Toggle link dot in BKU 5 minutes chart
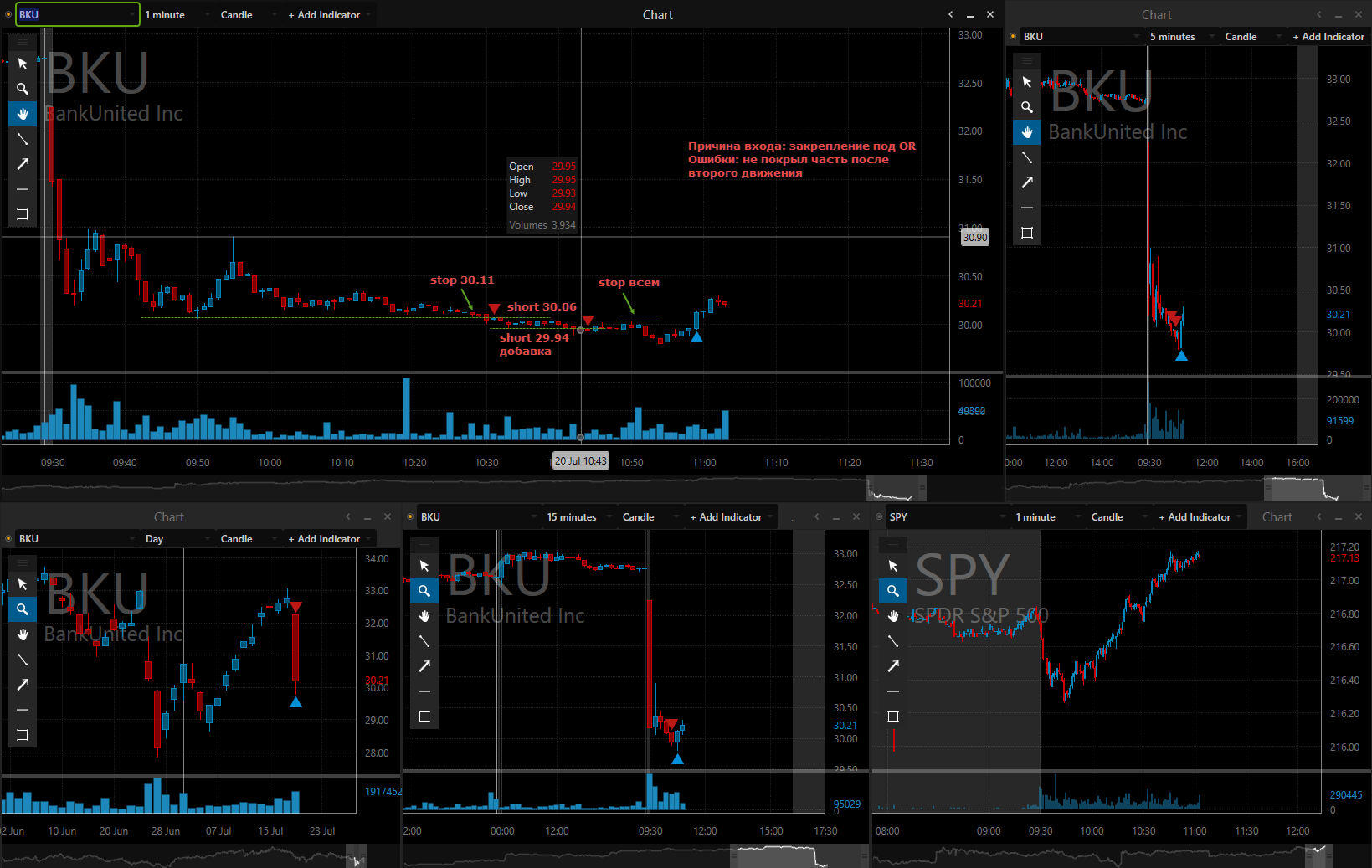The height and width of the screenshot is (868, 1372). point(1013,37)
